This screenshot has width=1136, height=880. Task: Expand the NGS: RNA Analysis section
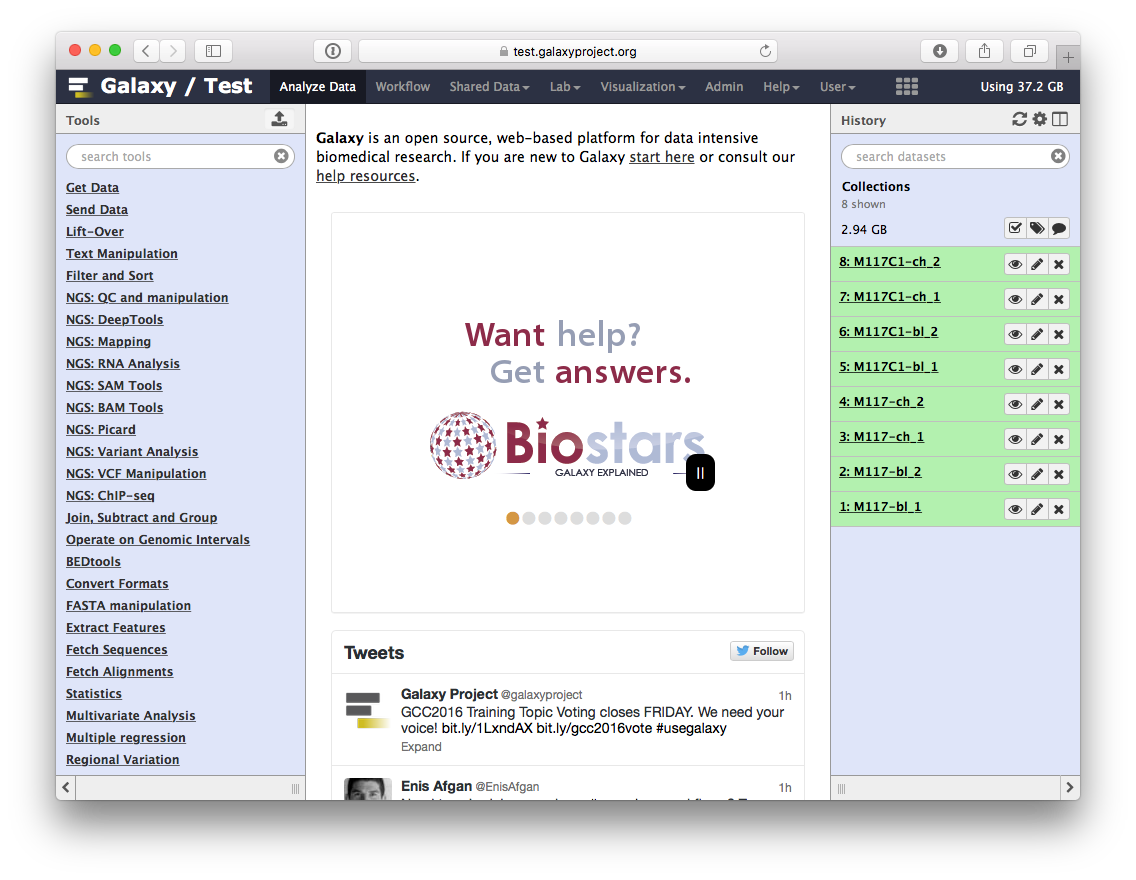123,364
